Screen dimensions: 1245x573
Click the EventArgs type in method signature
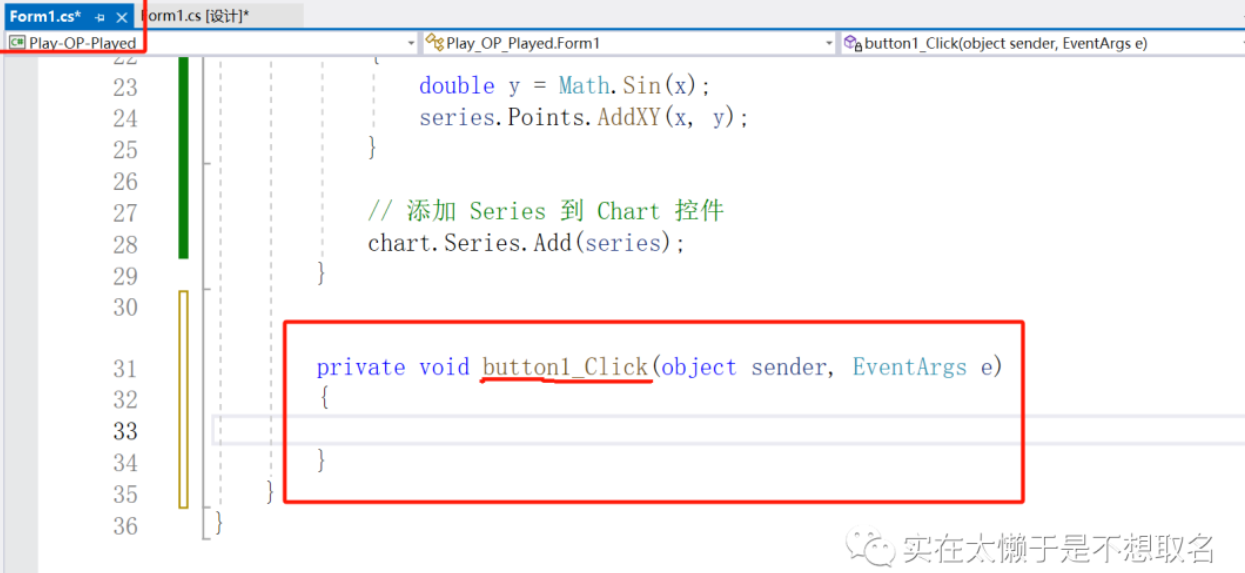(909, 367)
